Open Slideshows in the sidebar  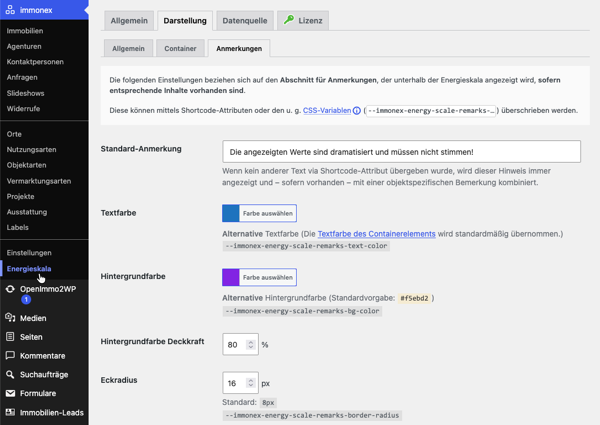[x=25, y=93]
